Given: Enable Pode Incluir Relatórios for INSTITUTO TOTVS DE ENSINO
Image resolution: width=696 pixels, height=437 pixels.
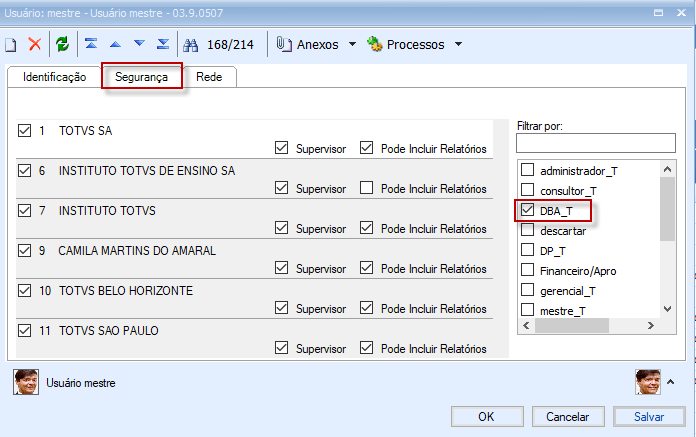Looking at the screenshot, I should [x=366, y=188].
